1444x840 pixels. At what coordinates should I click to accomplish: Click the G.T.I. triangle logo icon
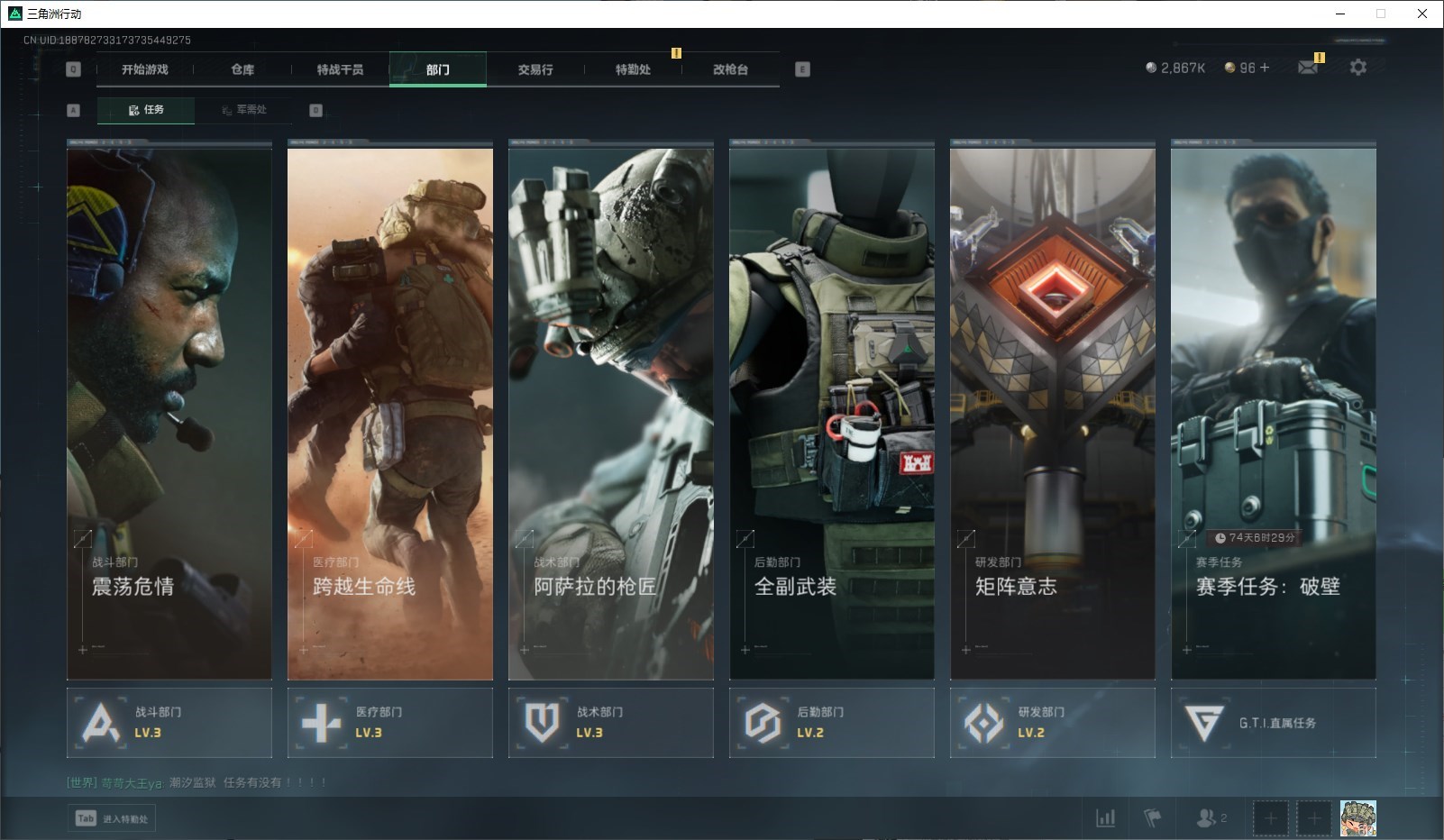[1204, 723]
